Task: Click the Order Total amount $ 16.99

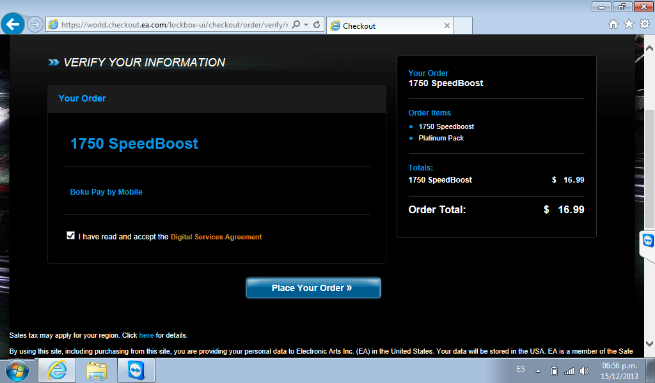Action: (564, 210)
